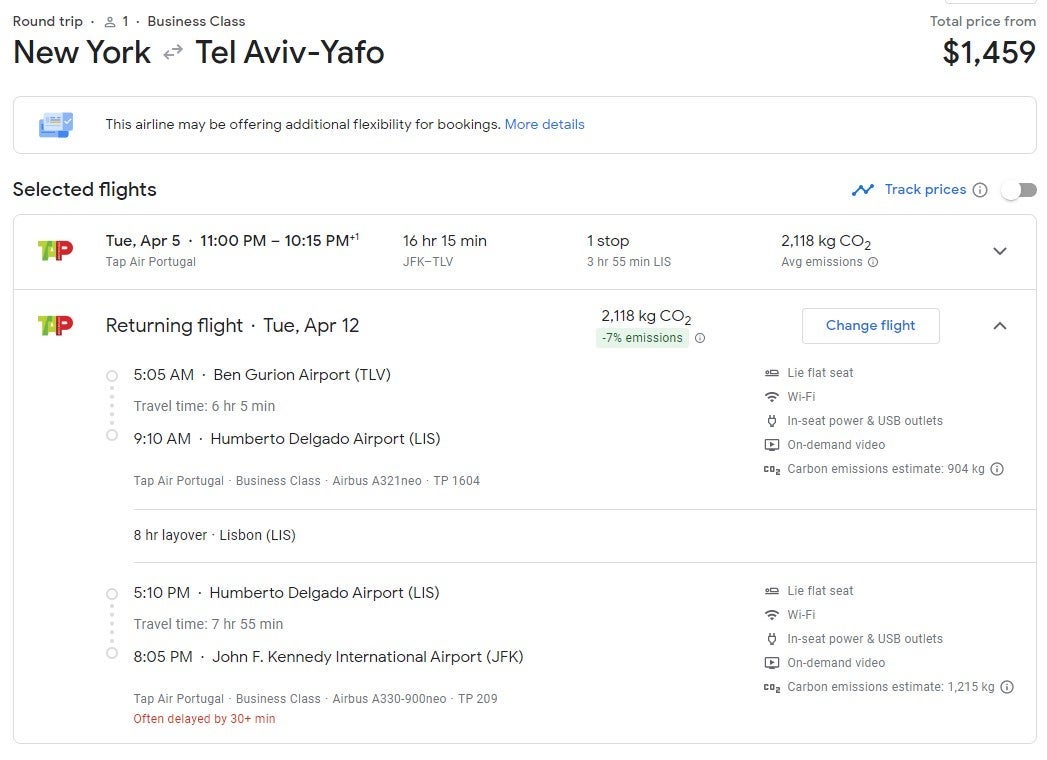The width and height of the screenshot is (1047, 760).
Task: Click the round trip arrows icon
Action: [173, 53]
